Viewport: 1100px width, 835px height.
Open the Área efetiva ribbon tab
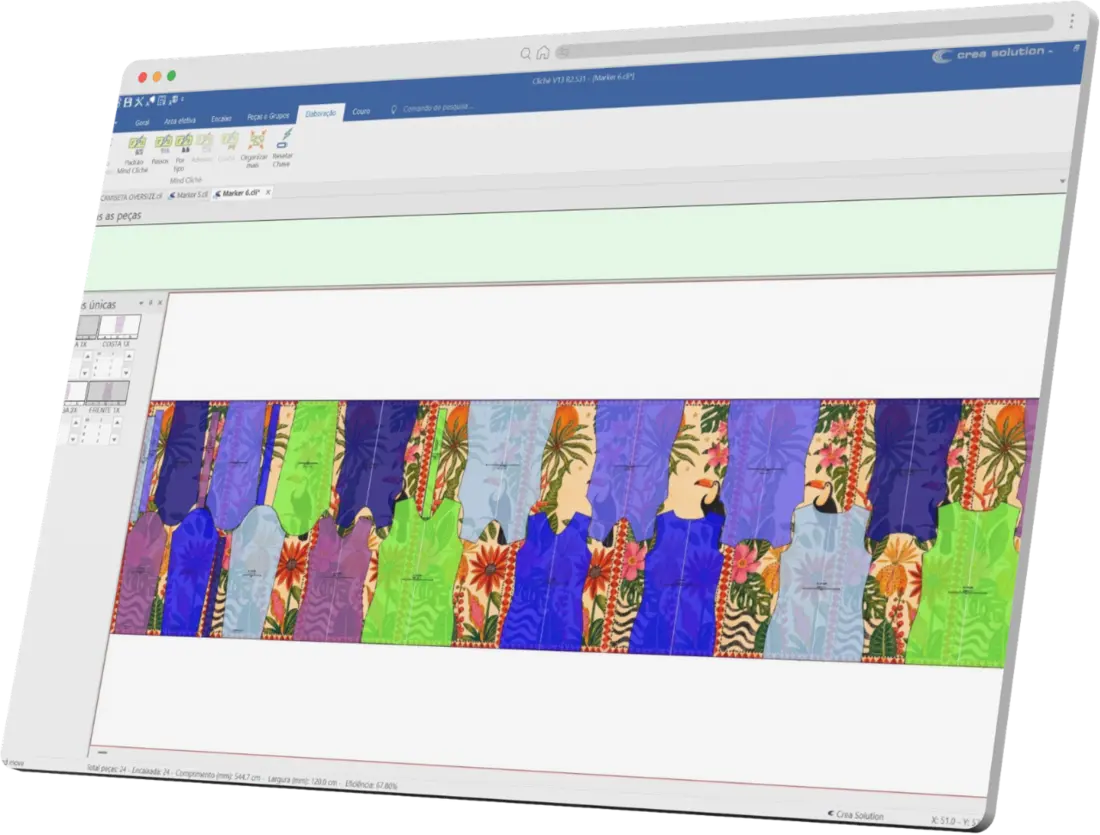pyautogui.click(x=180, y=121)
